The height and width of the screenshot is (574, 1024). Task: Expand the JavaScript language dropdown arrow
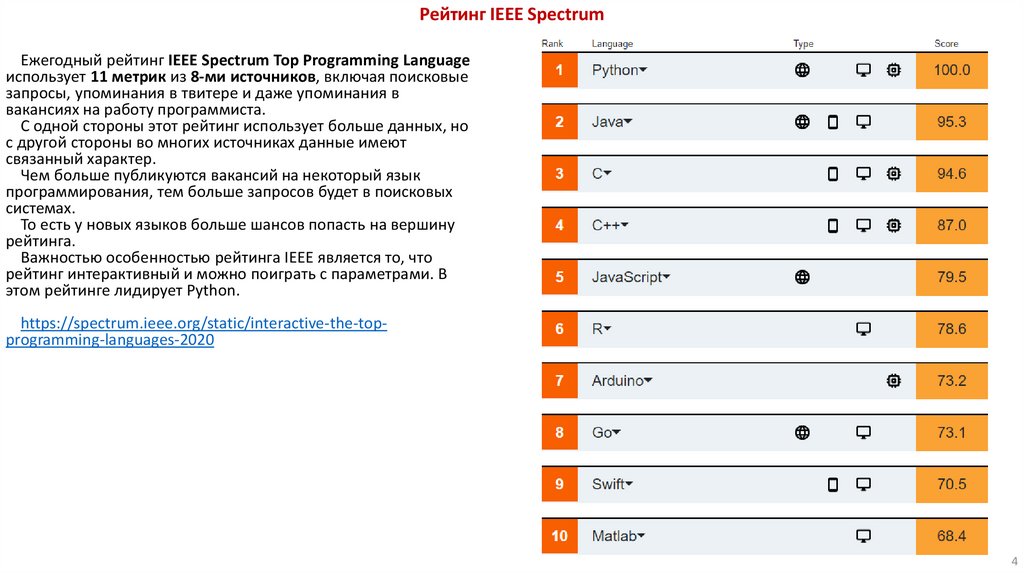(666, 277)
